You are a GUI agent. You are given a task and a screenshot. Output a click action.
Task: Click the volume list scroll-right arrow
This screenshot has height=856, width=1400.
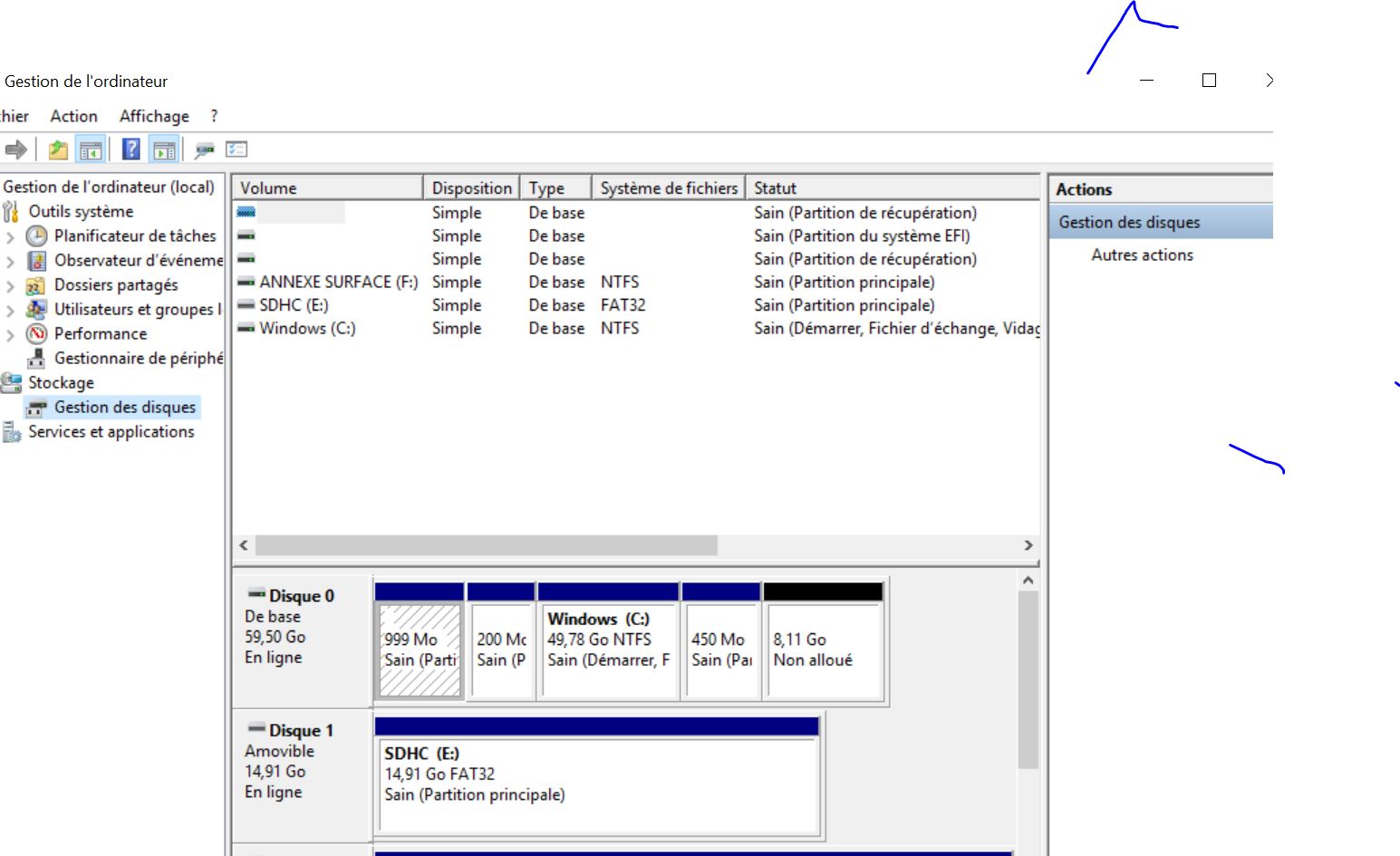[1028, 545]
